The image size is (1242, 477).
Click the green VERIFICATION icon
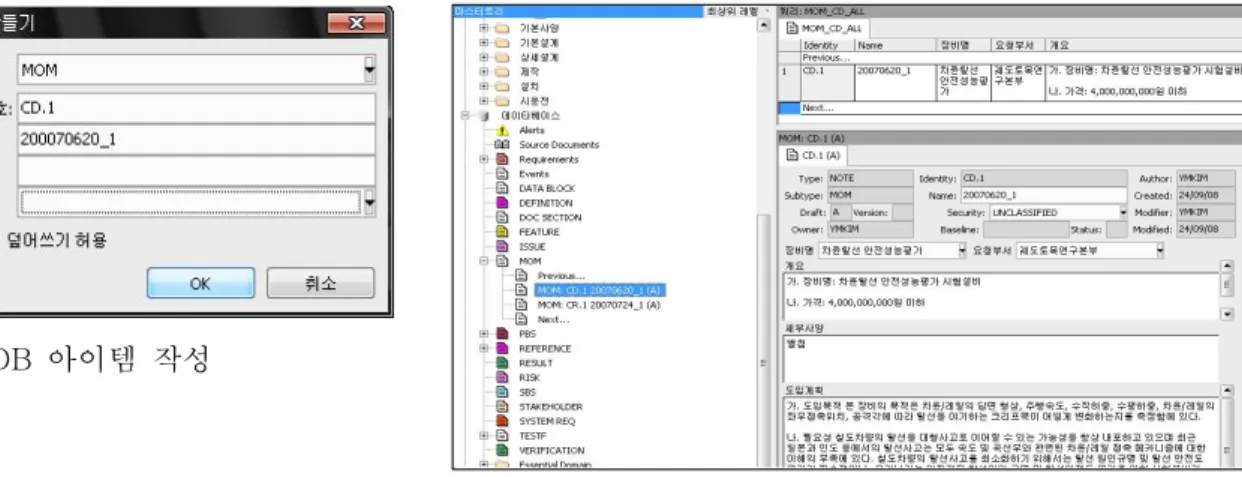click(x=503, y=450)
